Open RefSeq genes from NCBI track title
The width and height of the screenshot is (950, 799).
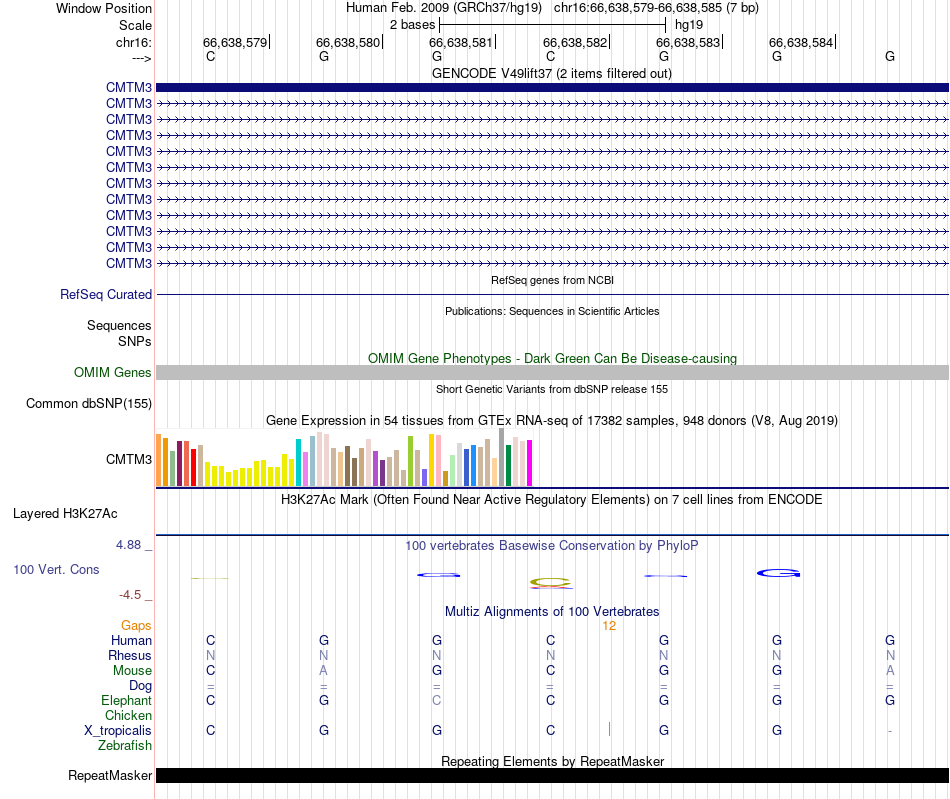pos(552,280)
